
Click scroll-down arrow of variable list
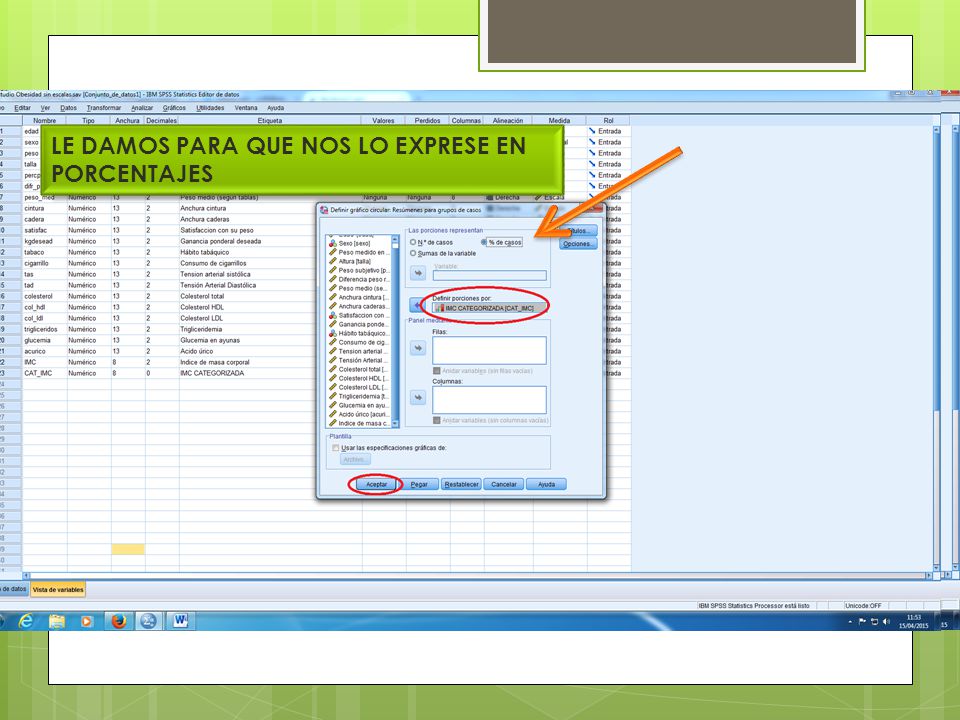(x=395, y=424)
